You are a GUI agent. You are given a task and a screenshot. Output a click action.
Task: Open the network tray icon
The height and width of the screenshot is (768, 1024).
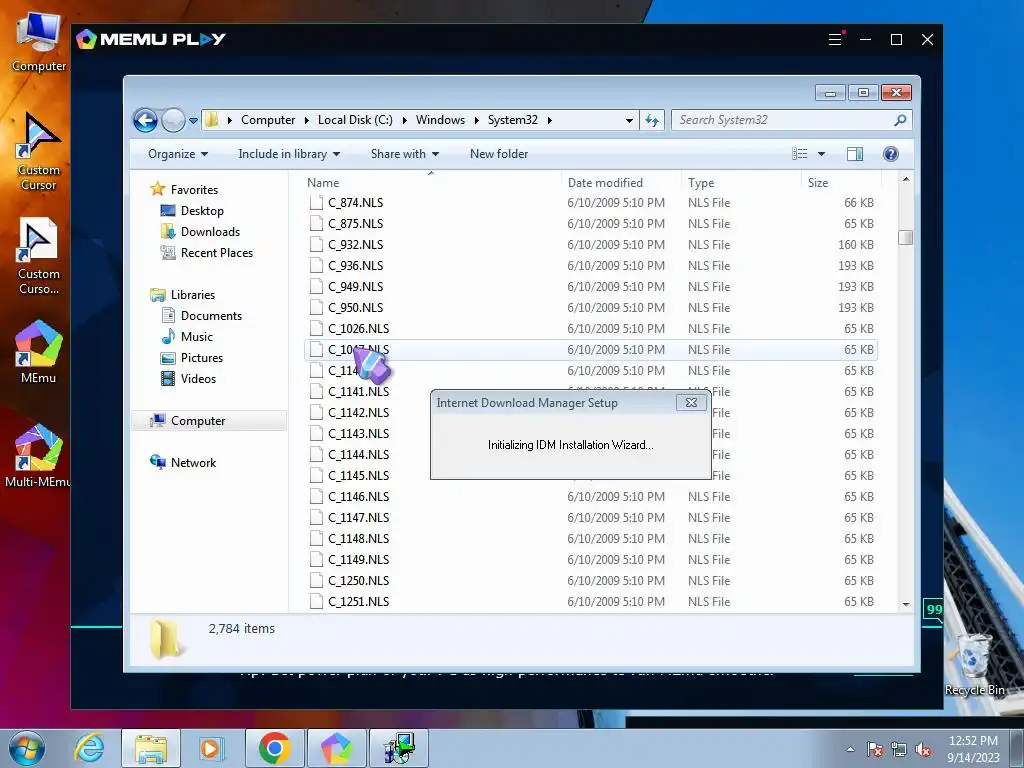coord(899,749)
